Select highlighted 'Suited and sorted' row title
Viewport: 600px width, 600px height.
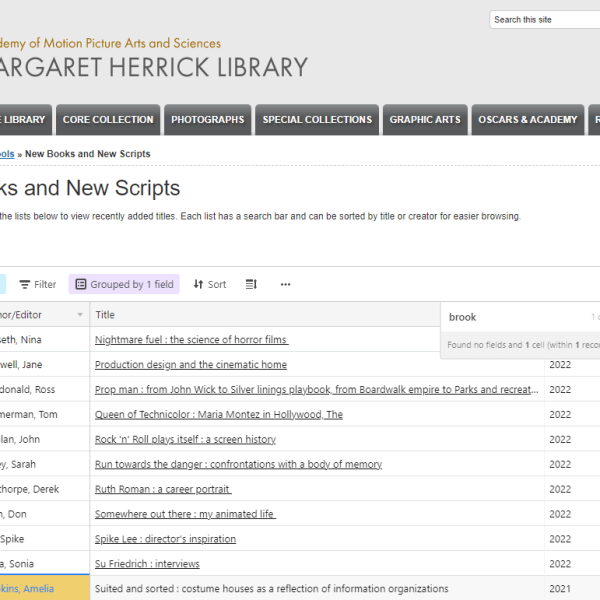271,589
